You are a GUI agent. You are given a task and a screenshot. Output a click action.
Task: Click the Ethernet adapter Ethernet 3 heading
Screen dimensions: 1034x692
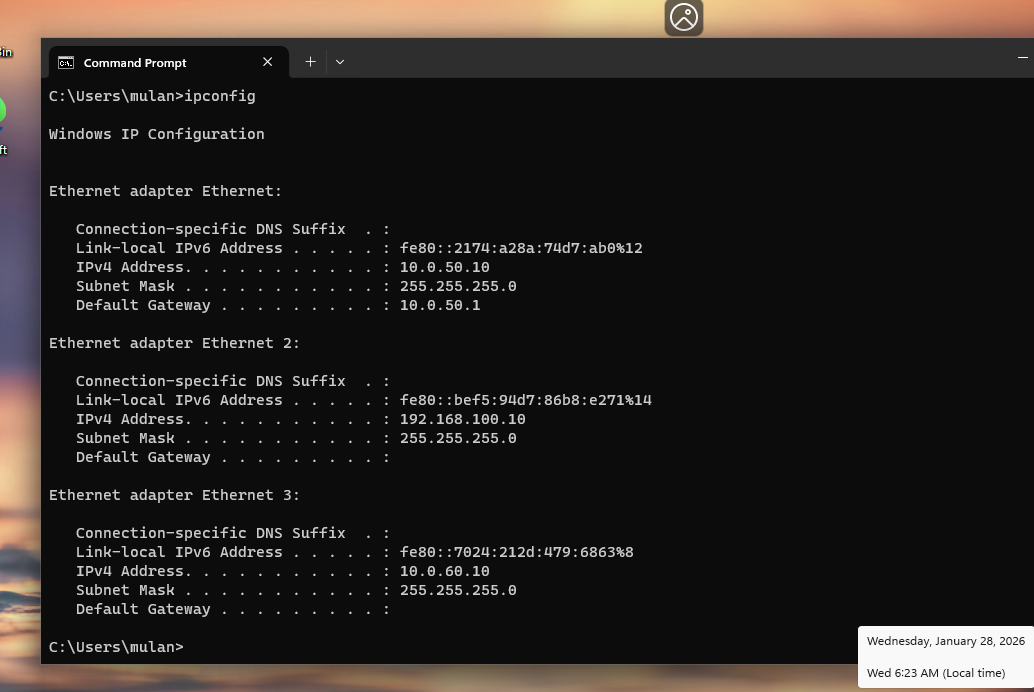(174, 495)
